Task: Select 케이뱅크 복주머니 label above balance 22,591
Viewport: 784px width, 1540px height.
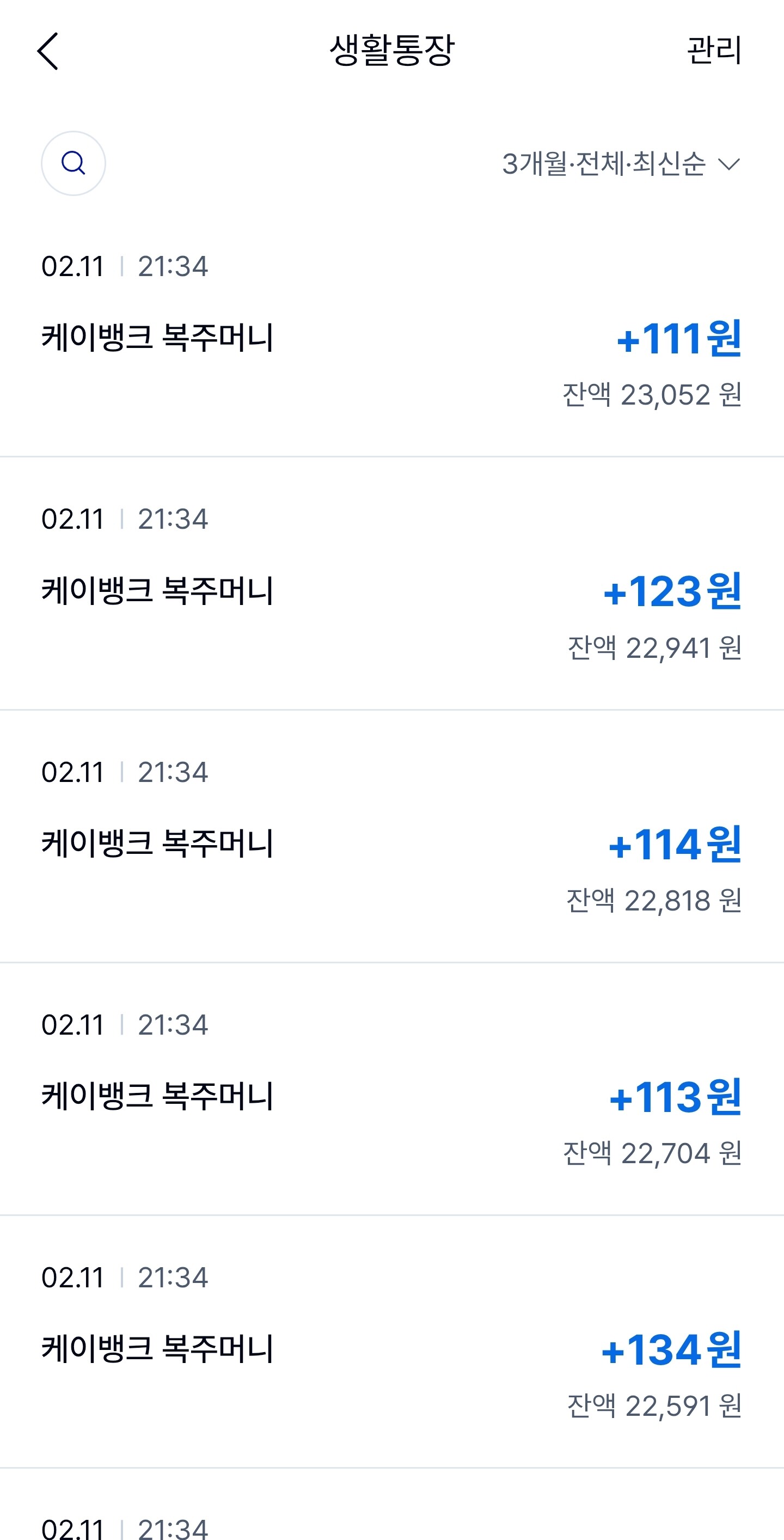Action: pos(157,1349)
